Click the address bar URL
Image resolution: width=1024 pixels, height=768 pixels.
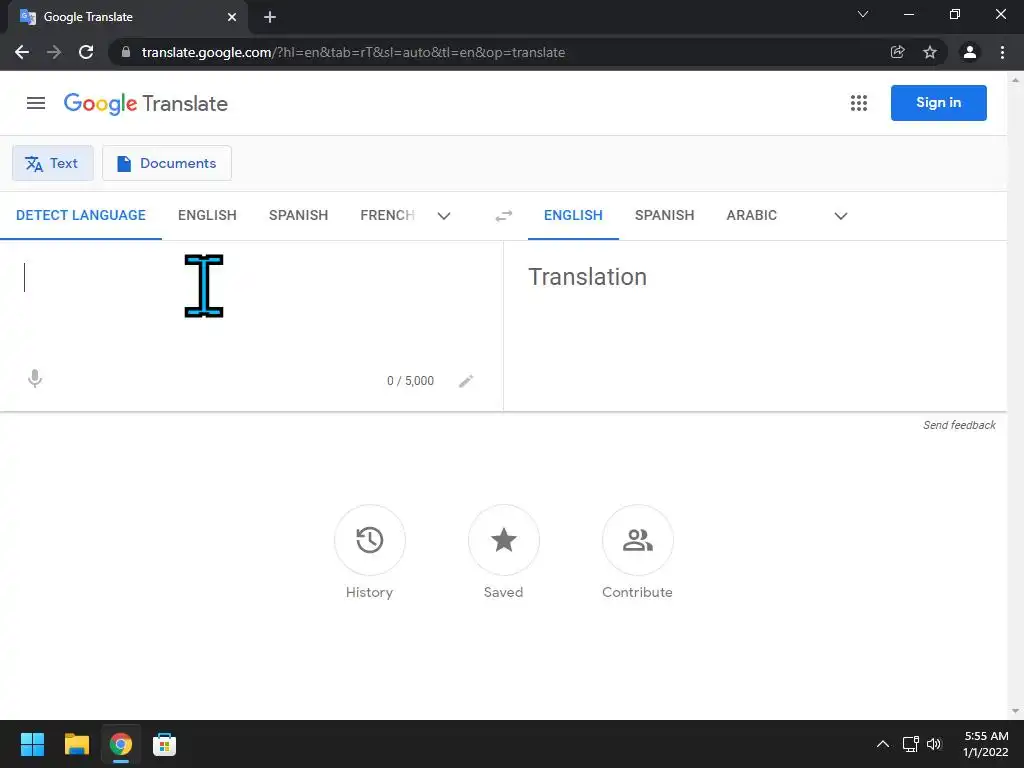point(353,52)
